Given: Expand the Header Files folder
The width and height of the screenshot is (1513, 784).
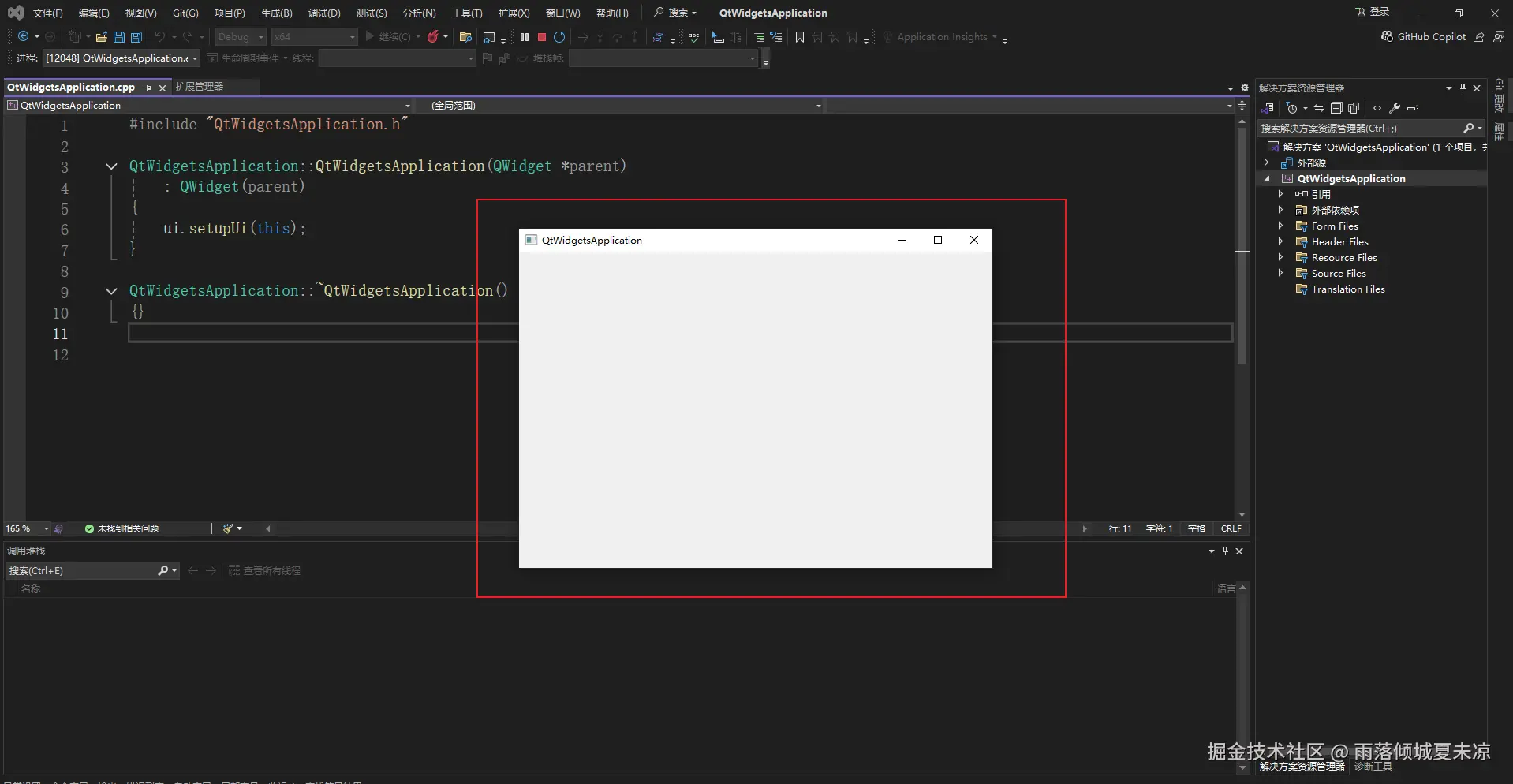Looking at the screenshot, I should pyautogui.click(x=1280, y=241).
